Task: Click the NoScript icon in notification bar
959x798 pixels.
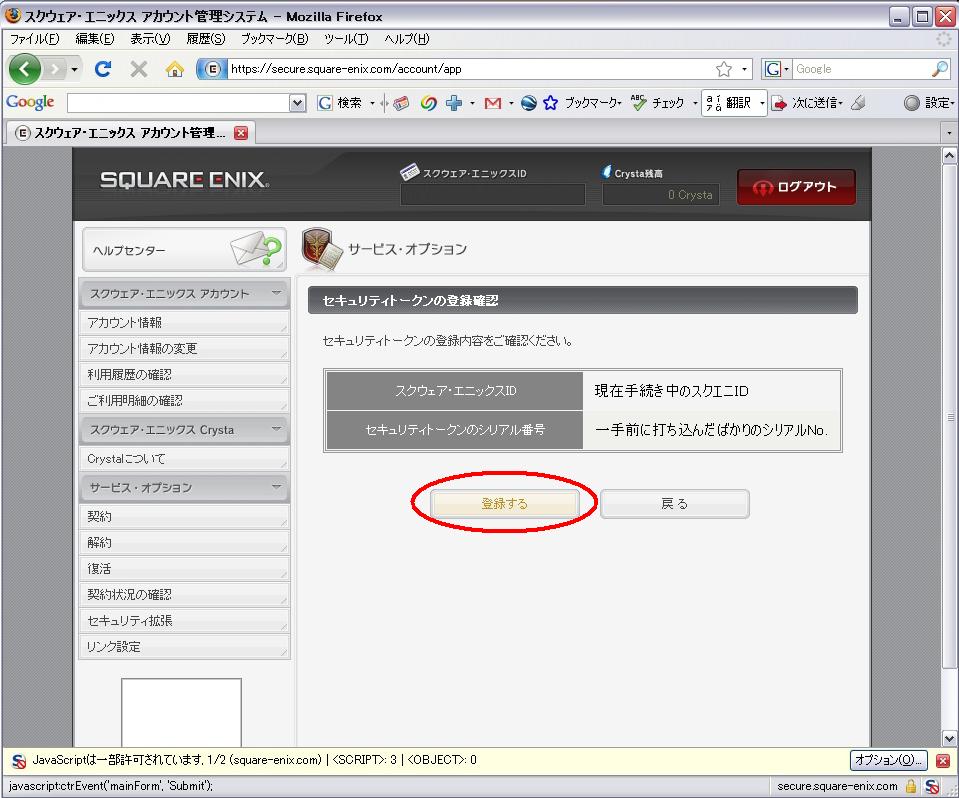Action: pyautogui.click(x=19, y=761)
